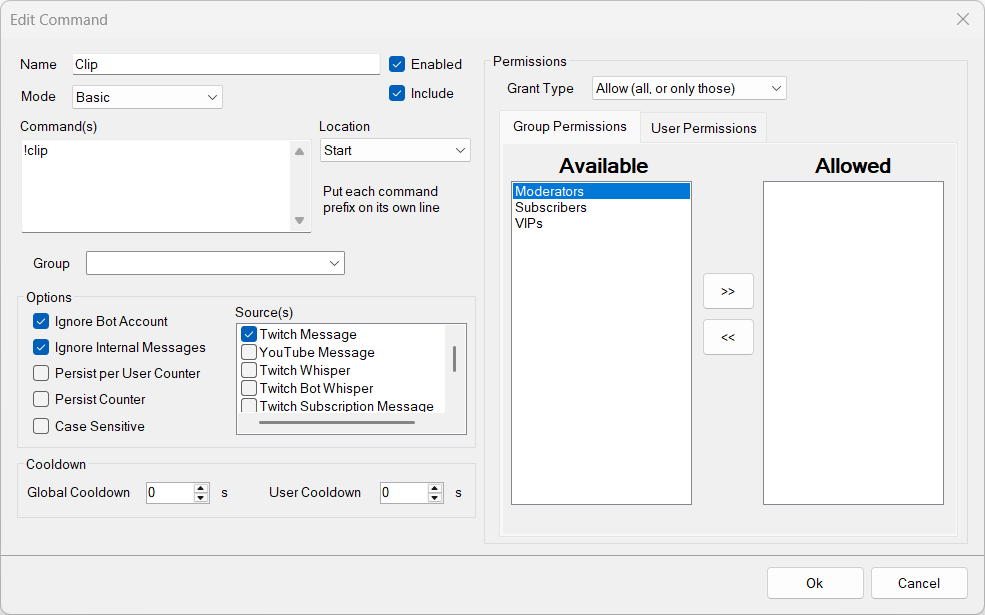Viewport: 985px width, 615px height.
Task: Close the Edit Command dialog window
Action: point(962,19)
